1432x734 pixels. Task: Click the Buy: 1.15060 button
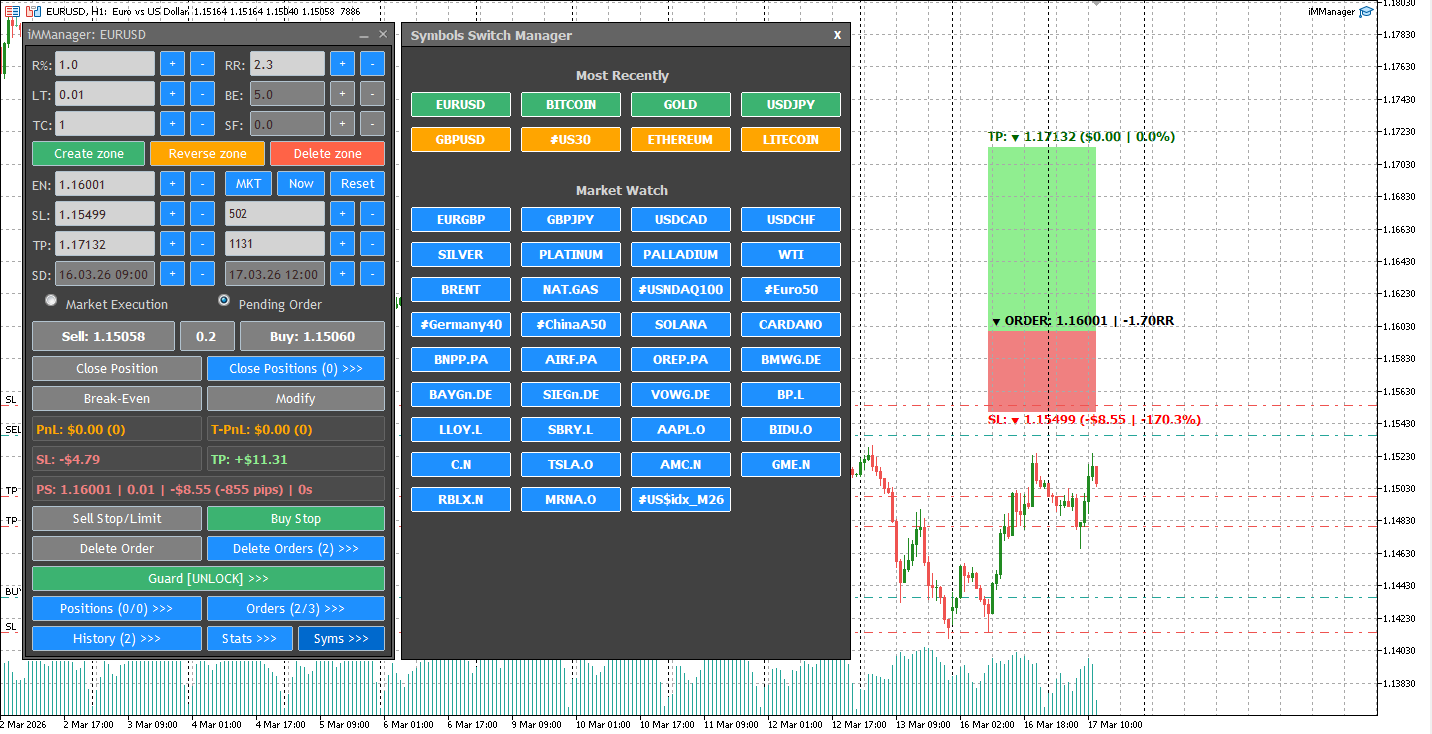[x=312, y=337]
